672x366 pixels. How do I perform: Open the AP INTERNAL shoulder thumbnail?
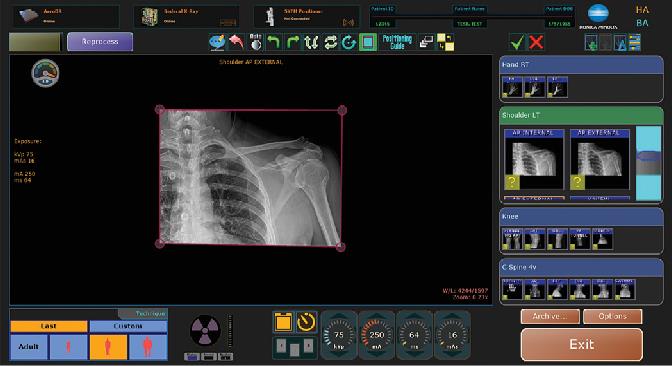[534, 159]
